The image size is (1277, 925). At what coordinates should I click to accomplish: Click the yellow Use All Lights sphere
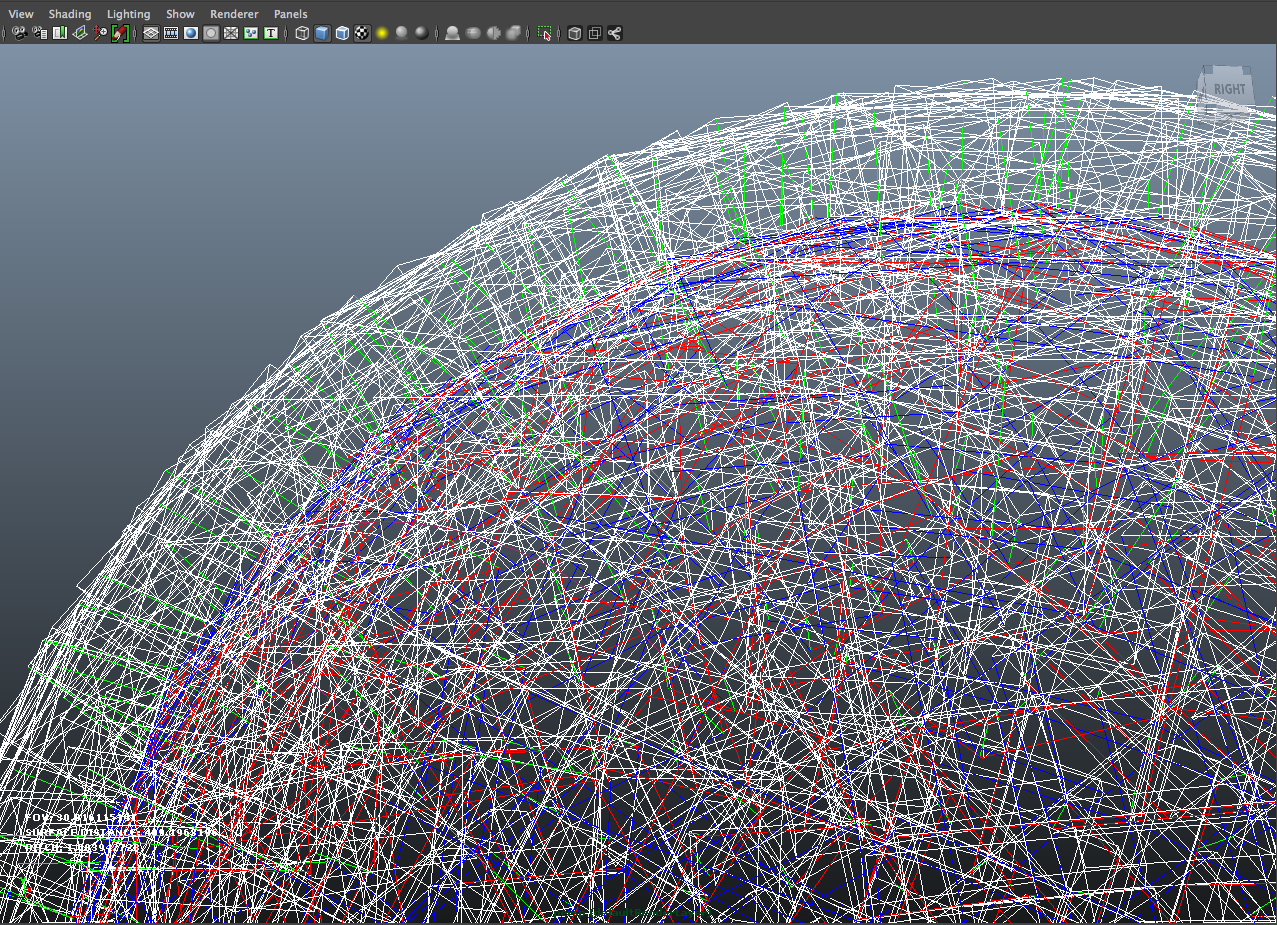pyautogui.click(x=382, y=33)
